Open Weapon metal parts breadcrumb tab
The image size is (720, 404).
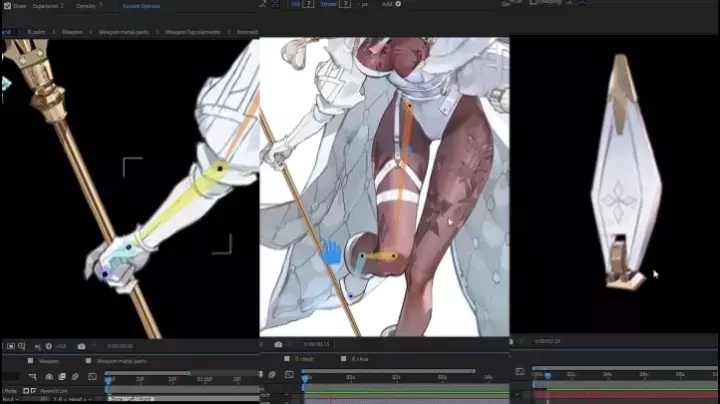124,32
